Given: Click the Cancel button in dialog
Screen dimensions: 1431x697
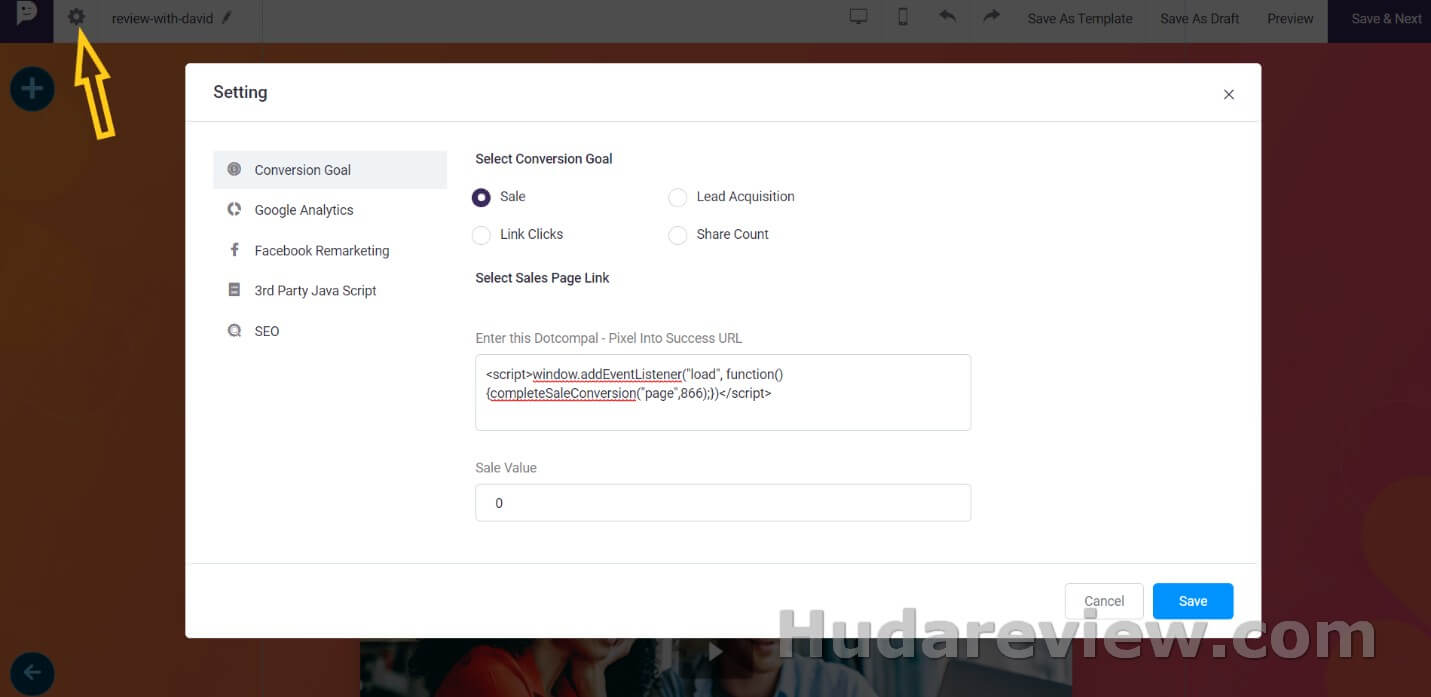Looking at the screenshot, I should [1104, 601].
